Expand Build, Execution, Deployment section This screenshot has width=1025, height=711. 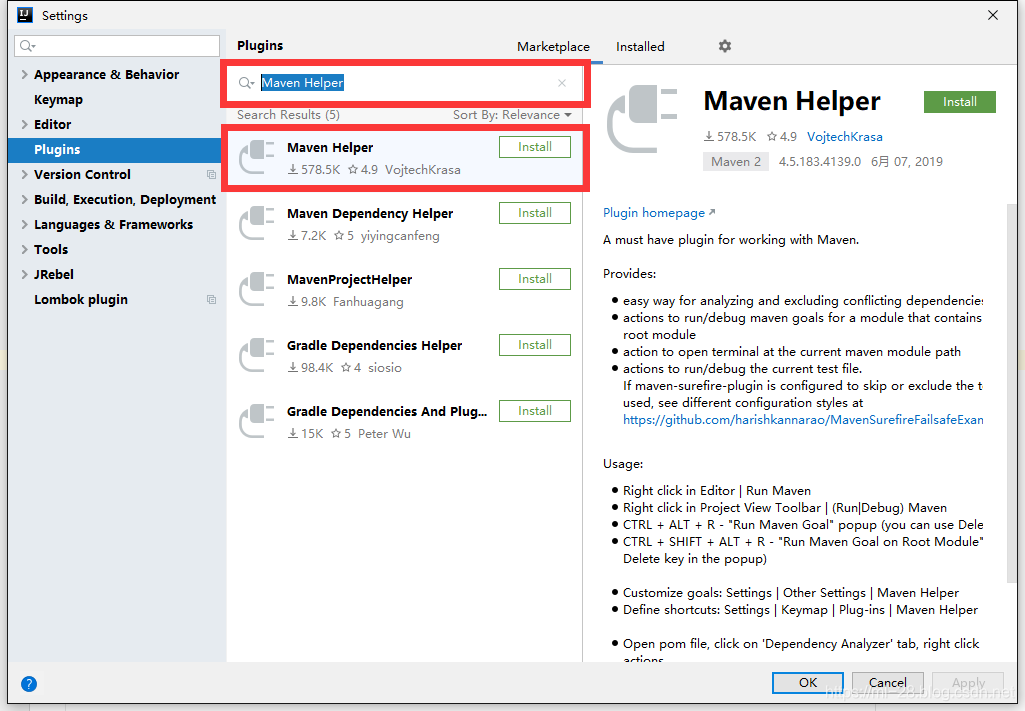click(24, 199)
